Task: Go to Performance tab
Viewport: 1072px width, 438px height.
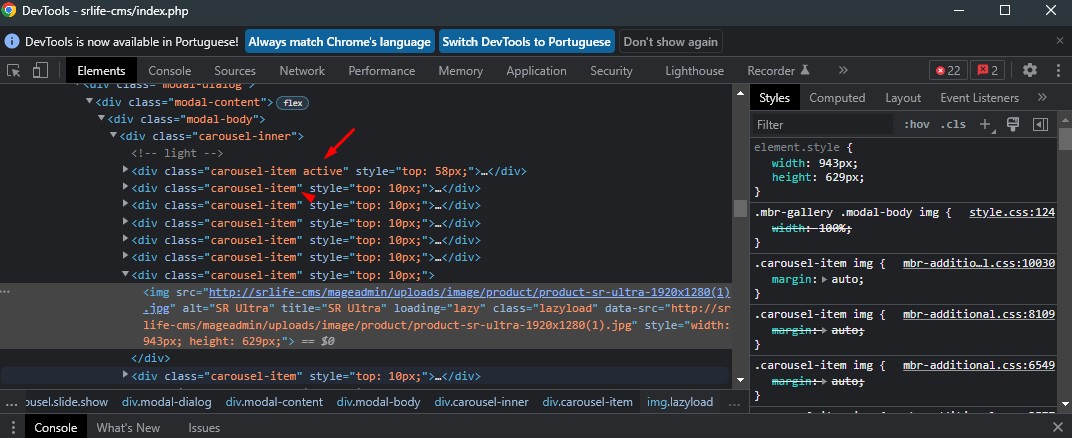Action: [x=381, y=70]
